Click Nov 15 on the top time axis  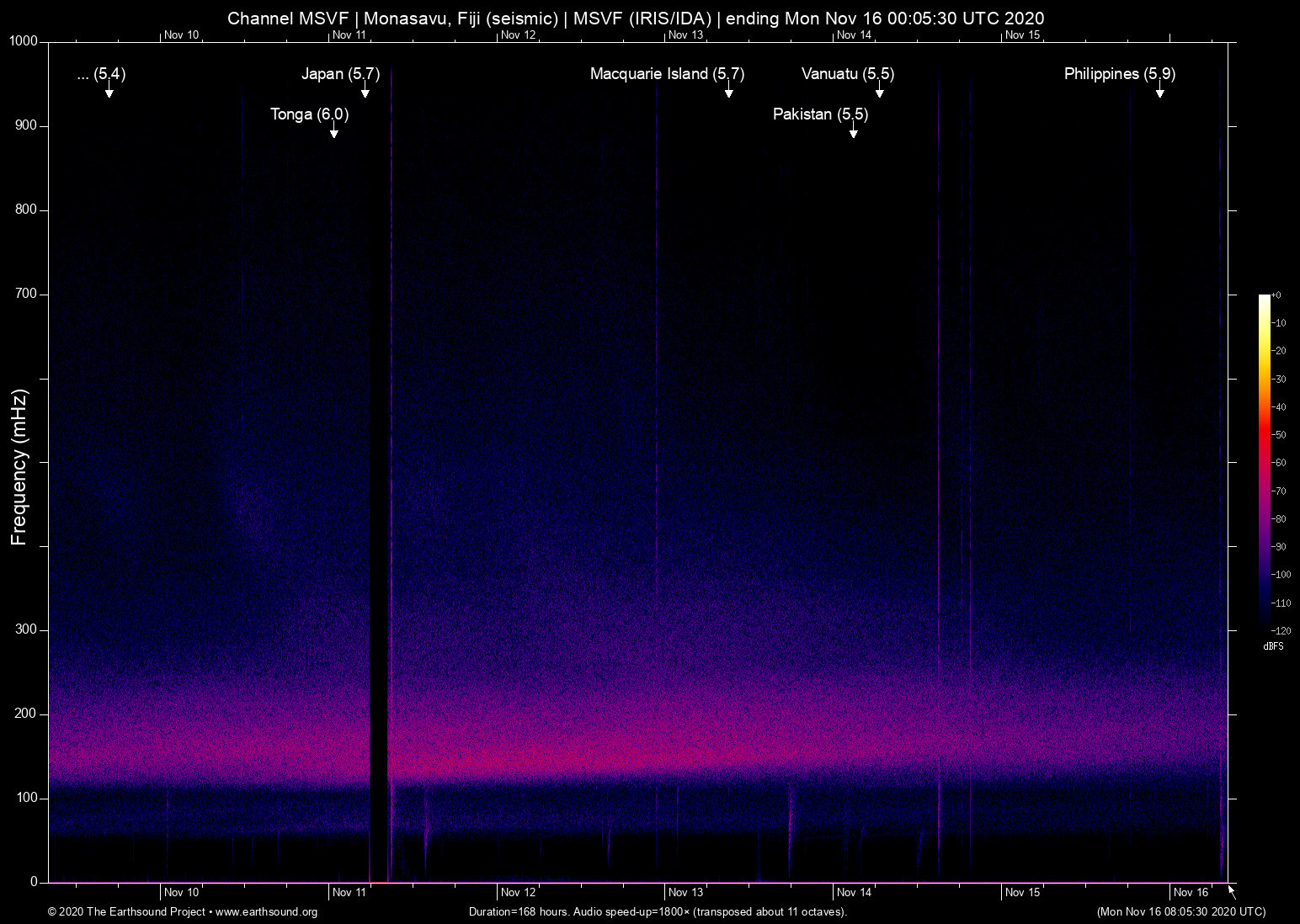pyautogui.click(x=1022, y=35)
